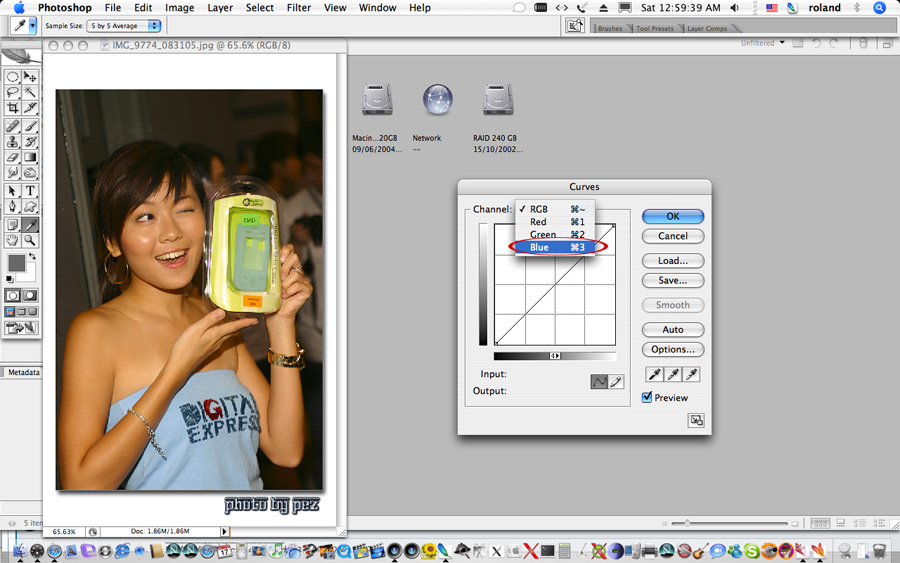Uncheck the Preview checkbox
Viewport: 900px width, 563px height.
point(647,398)
